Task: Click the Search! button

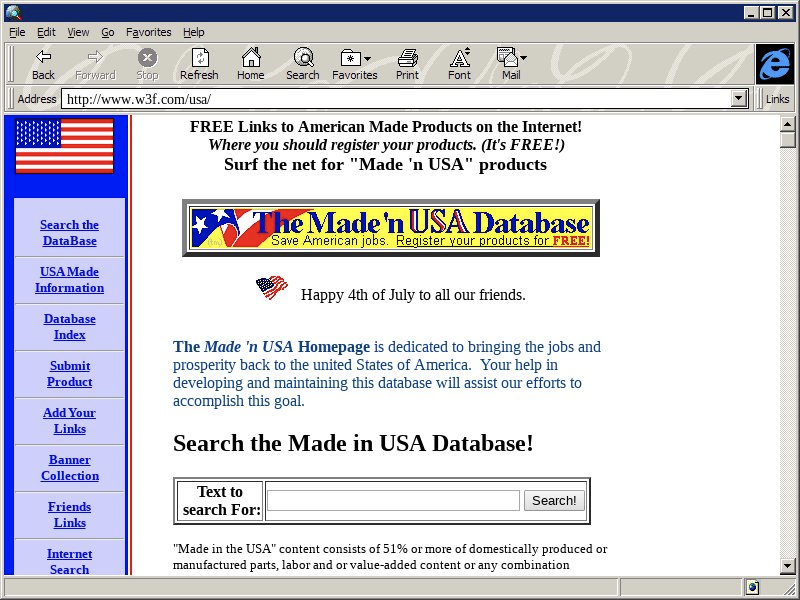Action: (554, 501)
